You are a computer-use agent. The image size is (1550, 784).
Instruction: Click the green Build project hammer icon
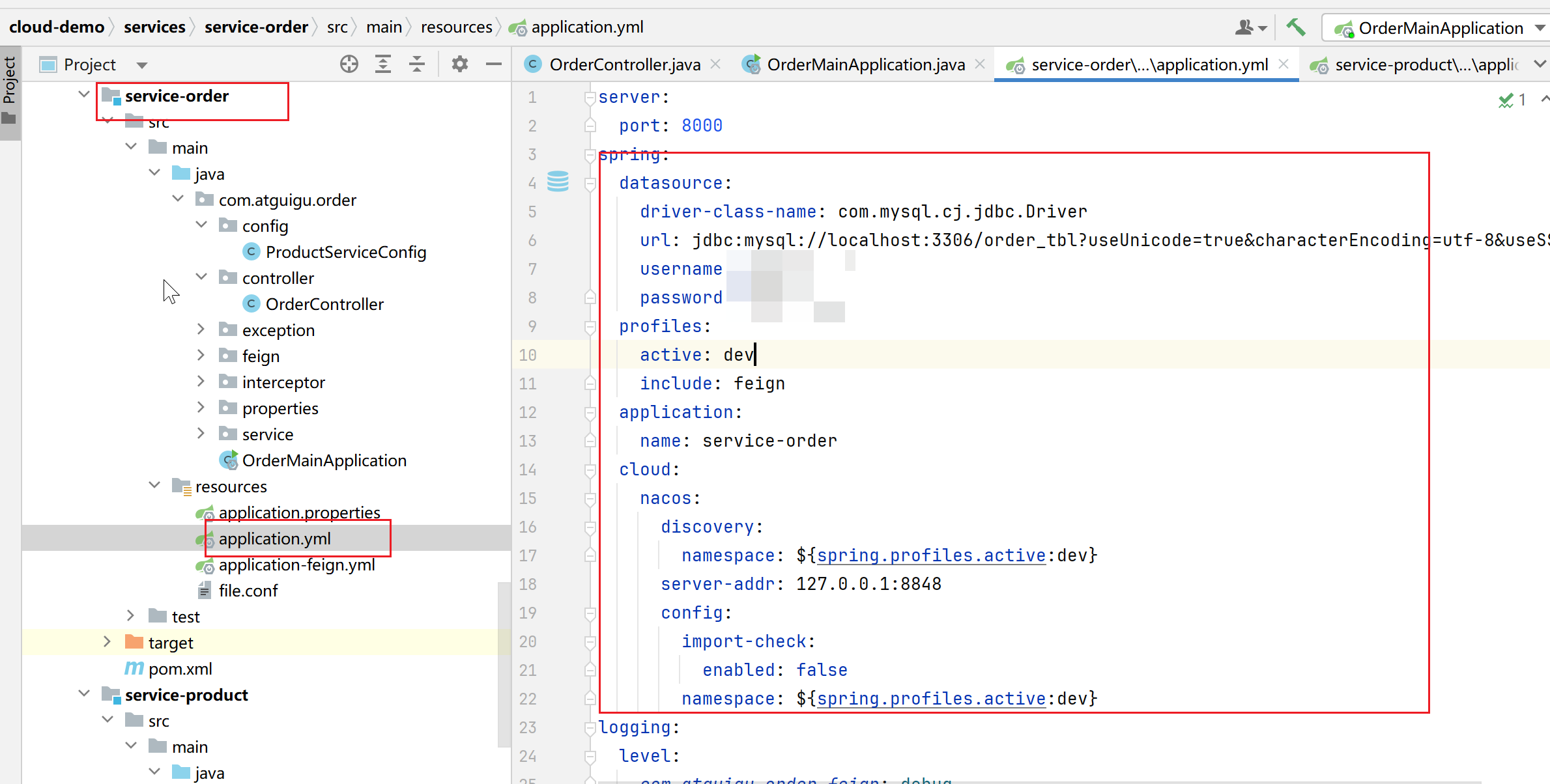click(1296, 27)
